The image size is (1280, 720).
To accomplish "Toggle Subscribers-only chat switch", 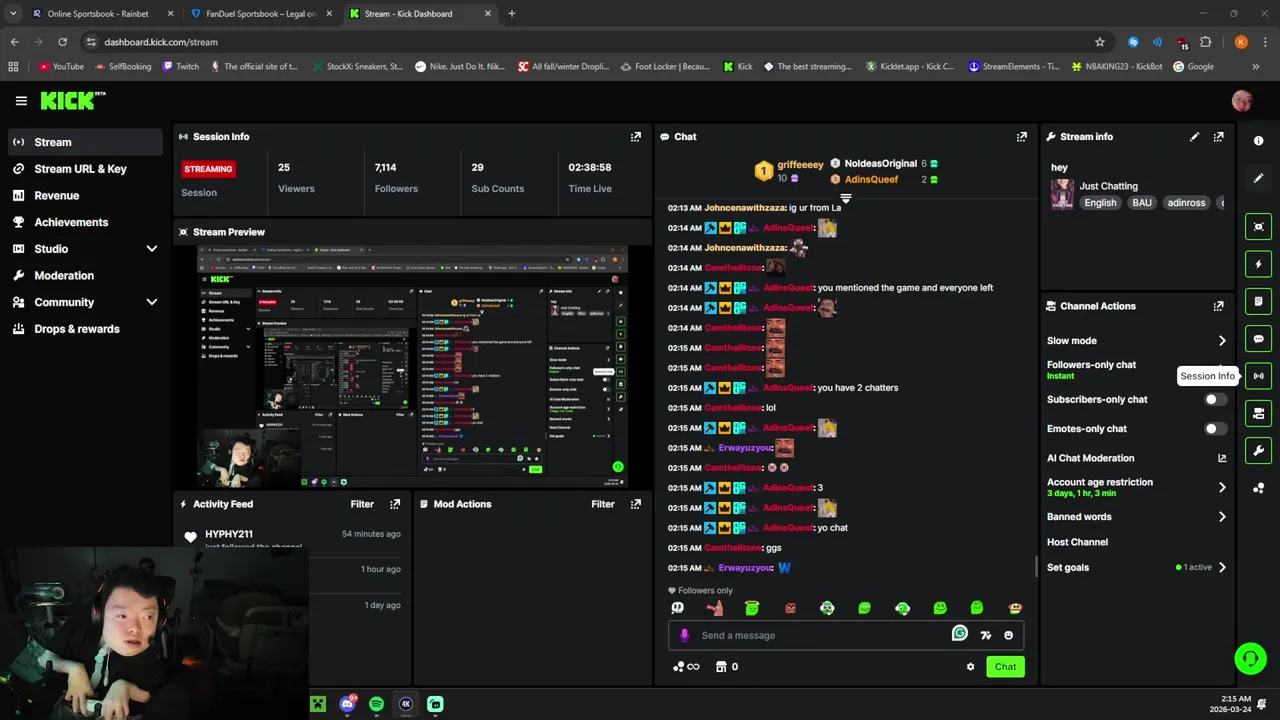I will tap(1215, 399).
